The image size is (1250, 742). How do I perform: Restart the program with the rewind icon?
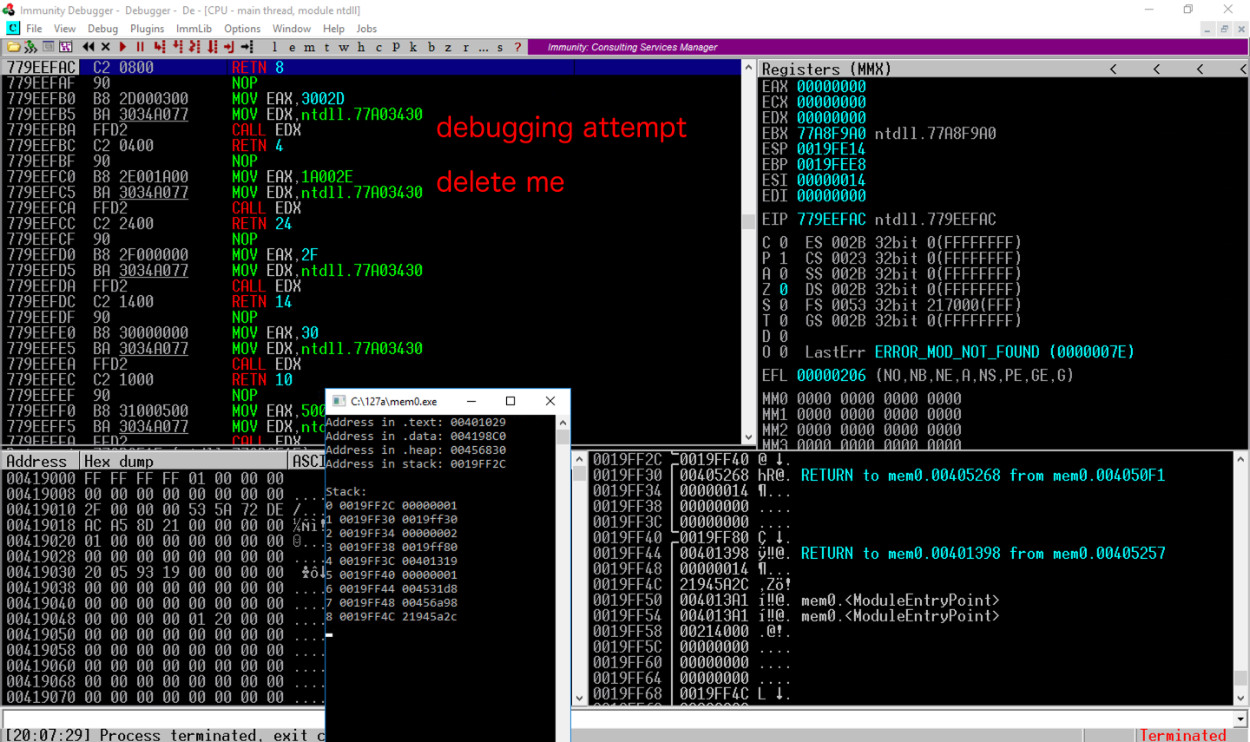[x=89, y=47]
